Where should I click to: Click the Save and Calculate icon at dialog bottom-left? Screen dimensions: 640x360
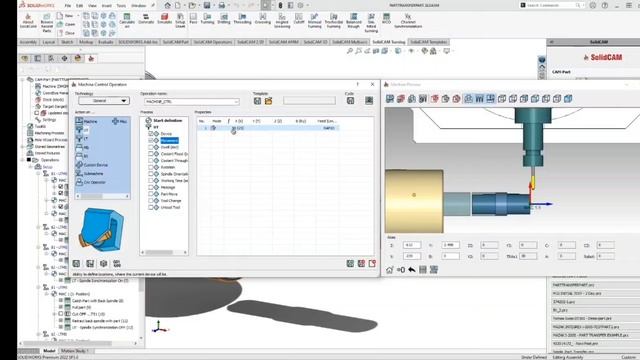90,264
